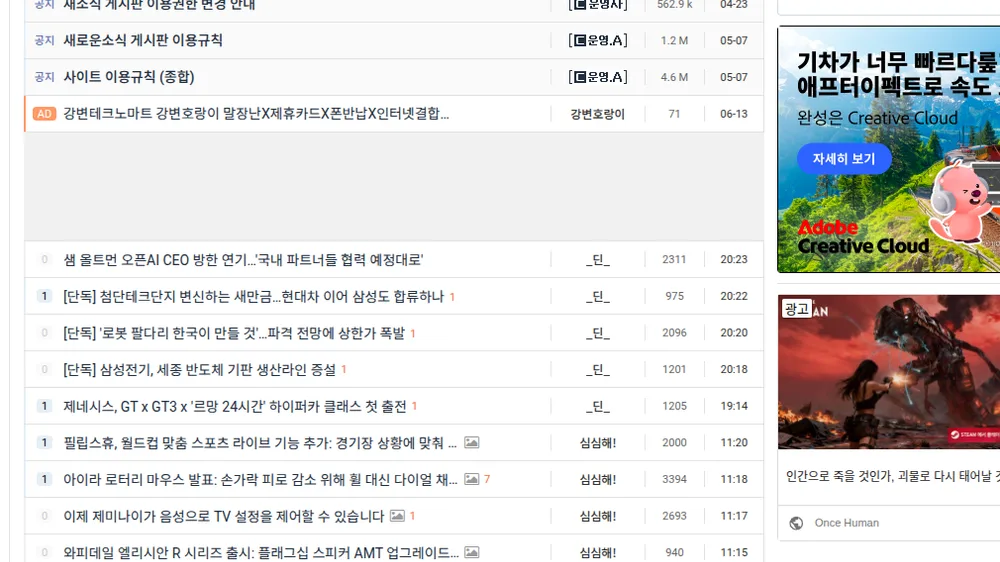Open comment count on 새만금 post
This screenshot has width=1000, height=562.
452,297
